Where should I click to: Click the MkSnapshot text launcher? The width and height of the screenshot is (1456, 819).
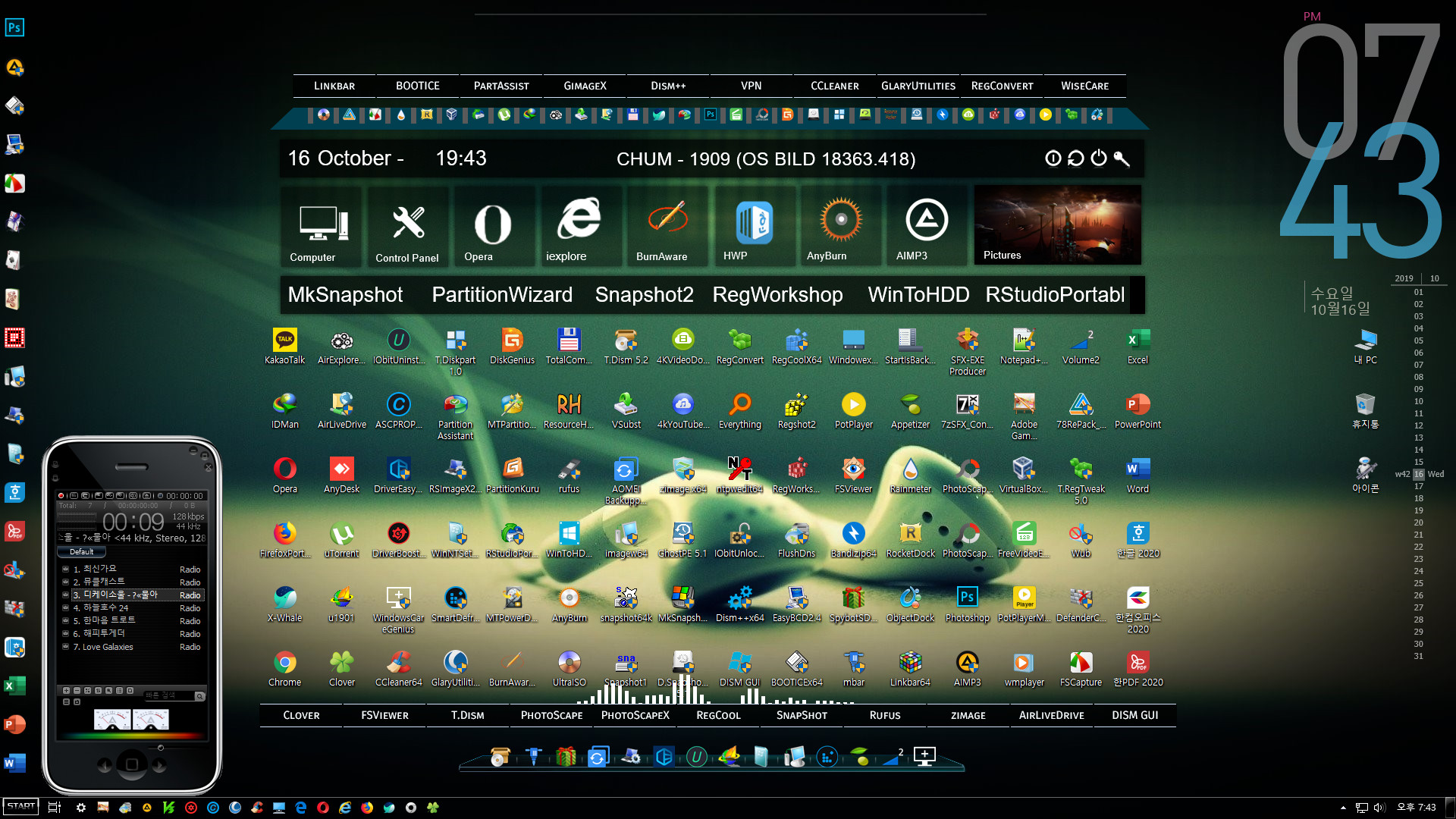[x=345, y=295]
